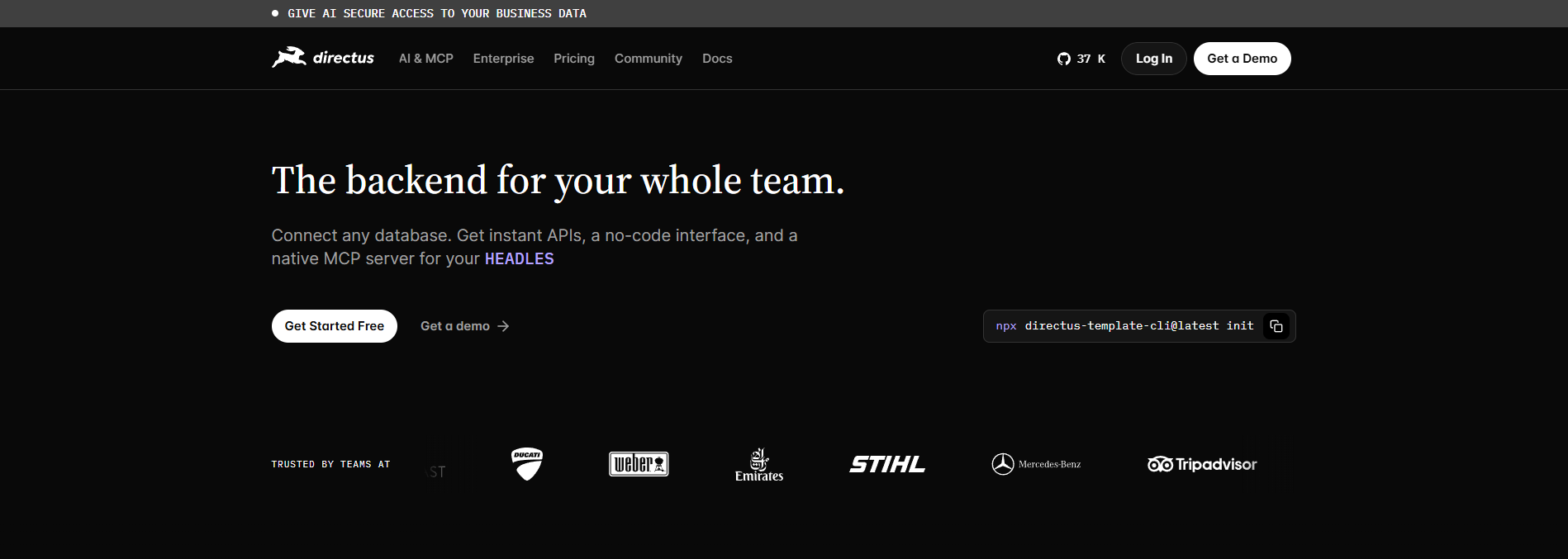
Task: Go to the Pricing page
Action: click(574, 59)
